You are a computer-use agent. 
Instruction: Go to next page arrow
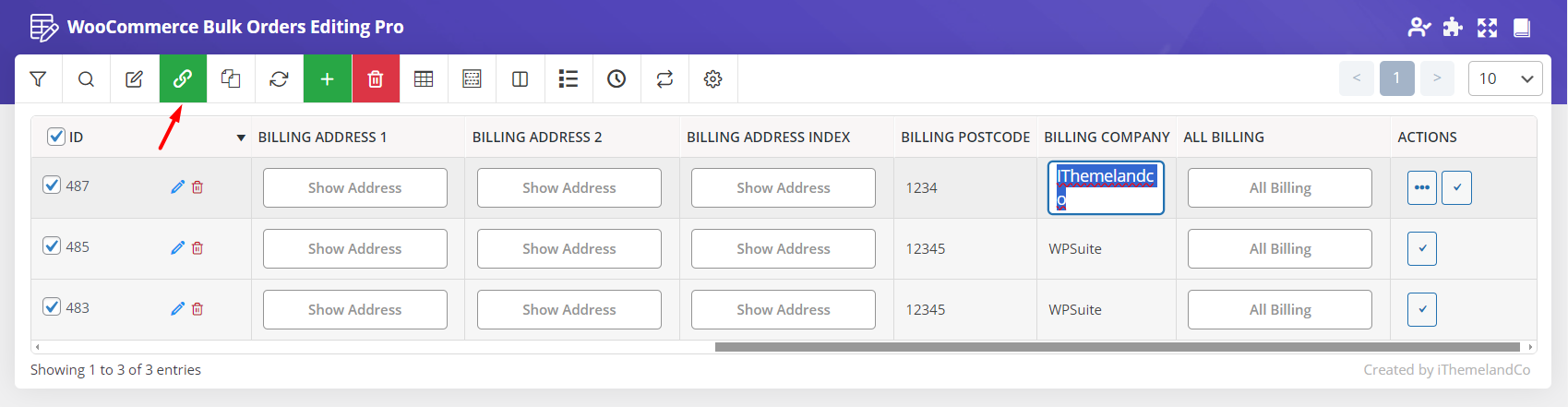pyautogui.click(x=1437, y=78)
